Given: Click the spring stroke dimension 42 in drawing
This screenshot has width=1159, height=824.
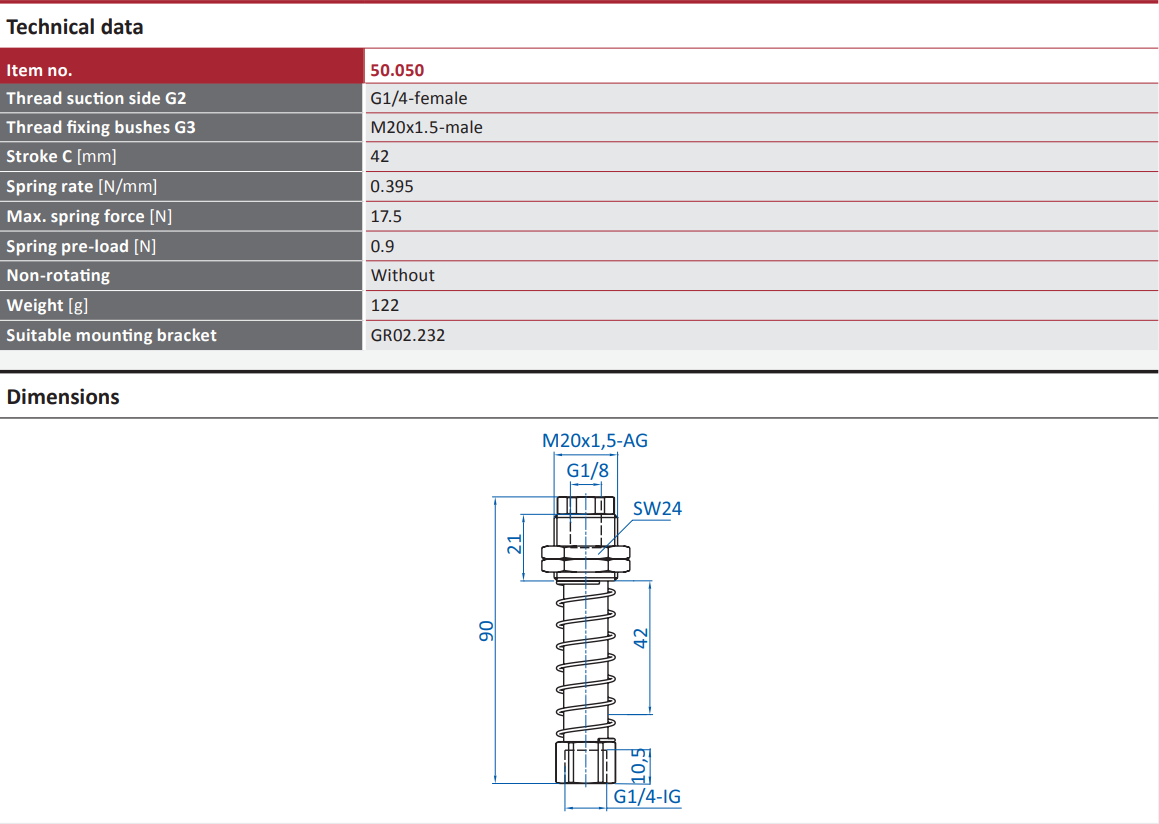Looking at the screenshot, I should [x=641, y=639].
